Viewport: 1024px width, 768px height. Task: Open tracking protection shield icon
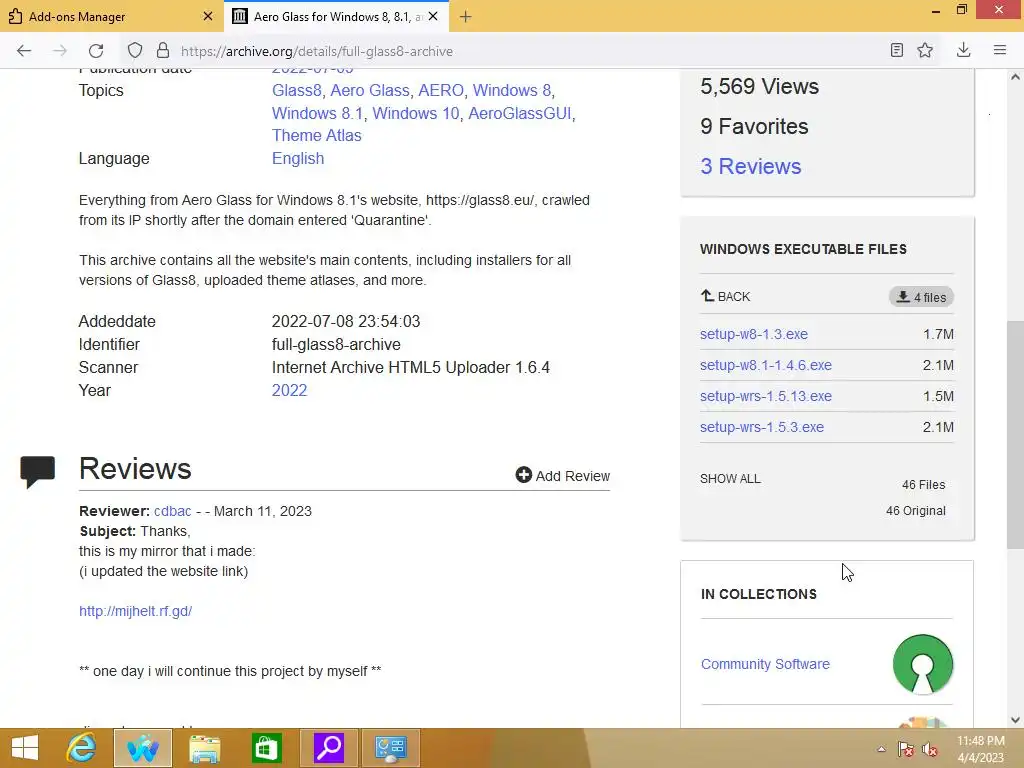pyautogui.click(x=135, y=51)
